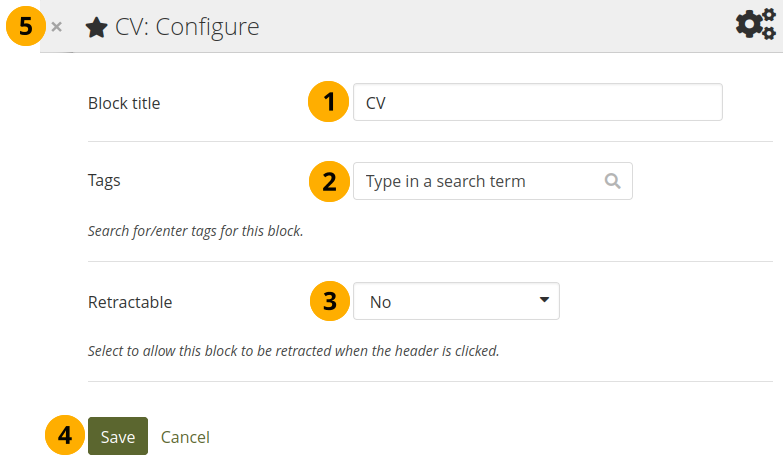Click the orange number 5 badge

click(25, 27)
